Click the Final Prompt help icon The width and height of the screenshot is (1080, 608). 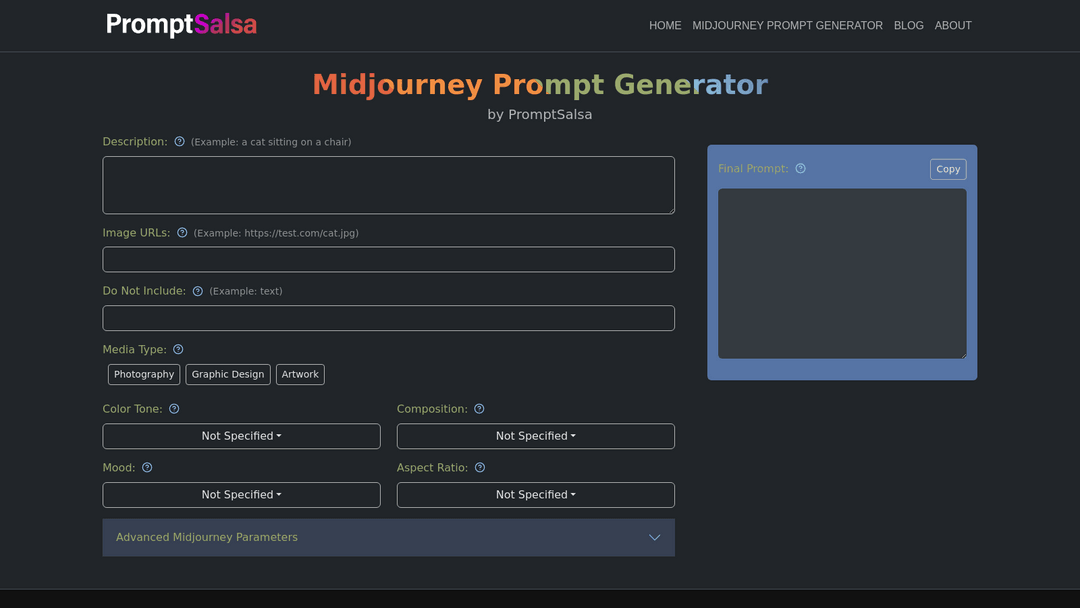(800, 169)
